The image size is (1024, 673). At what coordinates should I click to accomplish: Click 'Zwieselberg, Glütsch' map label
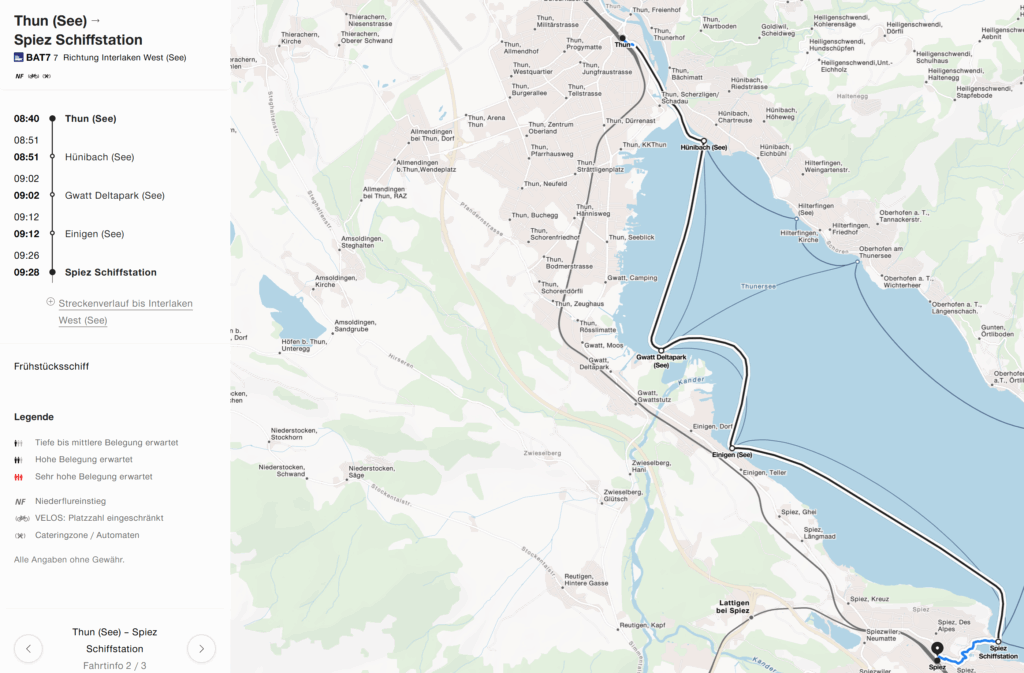coord(624,495)
